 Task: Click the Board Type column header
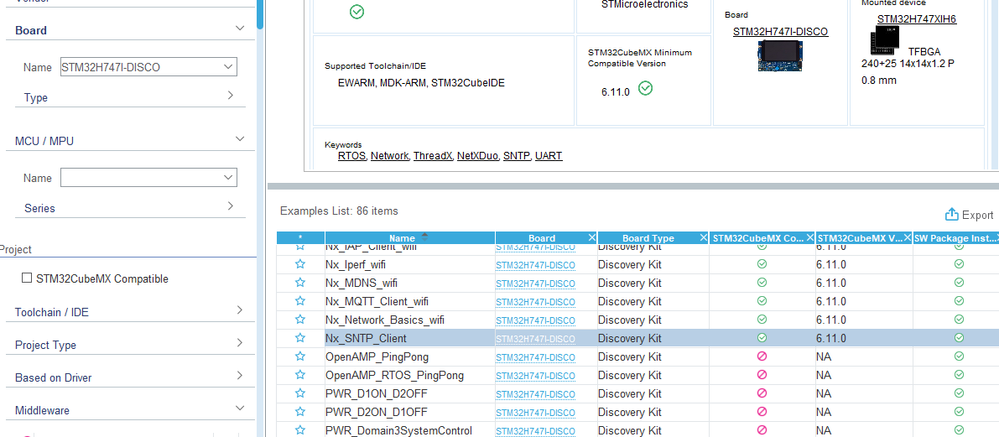(648, 238)
